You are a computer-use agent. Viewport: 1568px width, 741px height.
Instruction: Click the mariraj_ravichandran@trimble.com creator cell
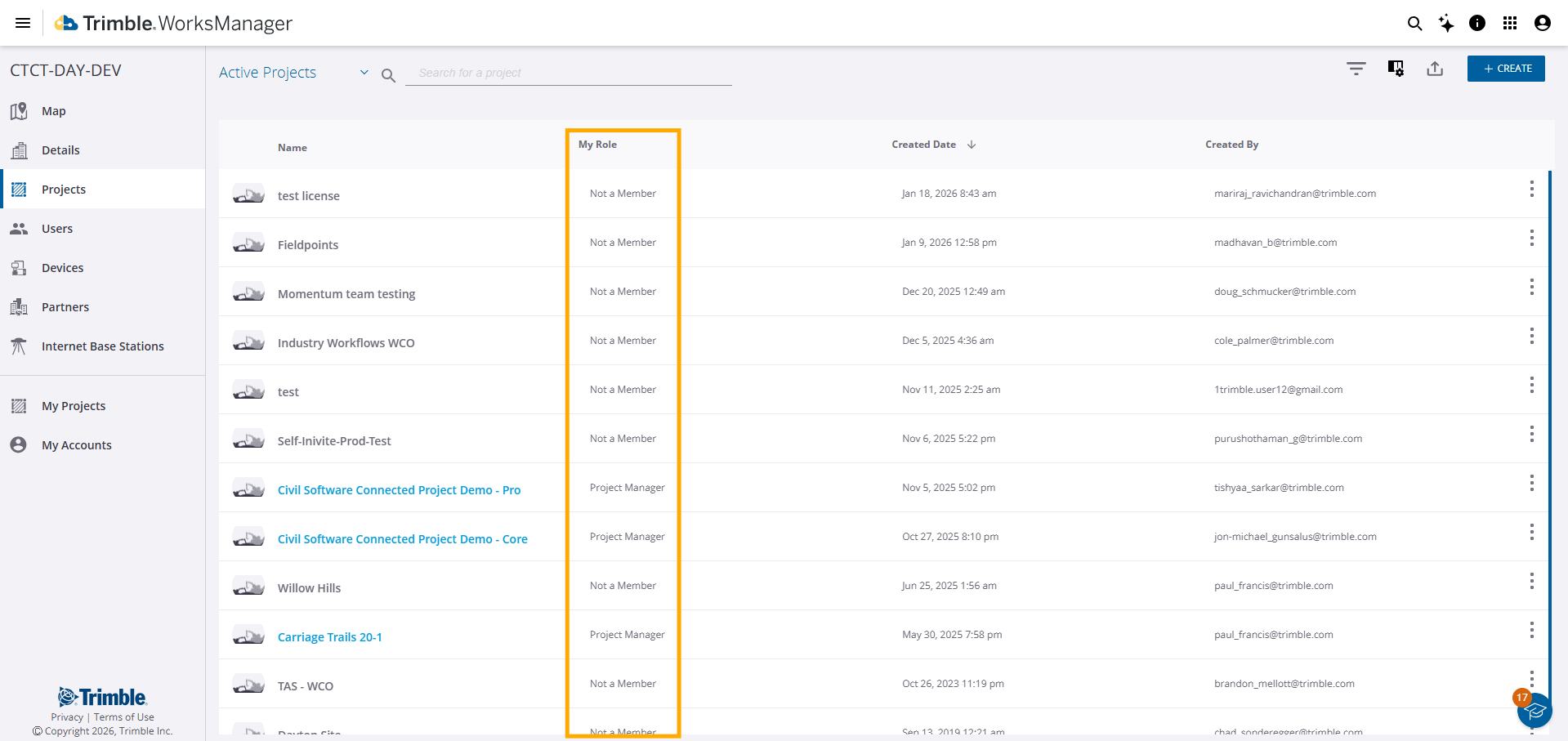click(x=1295, y=194)
